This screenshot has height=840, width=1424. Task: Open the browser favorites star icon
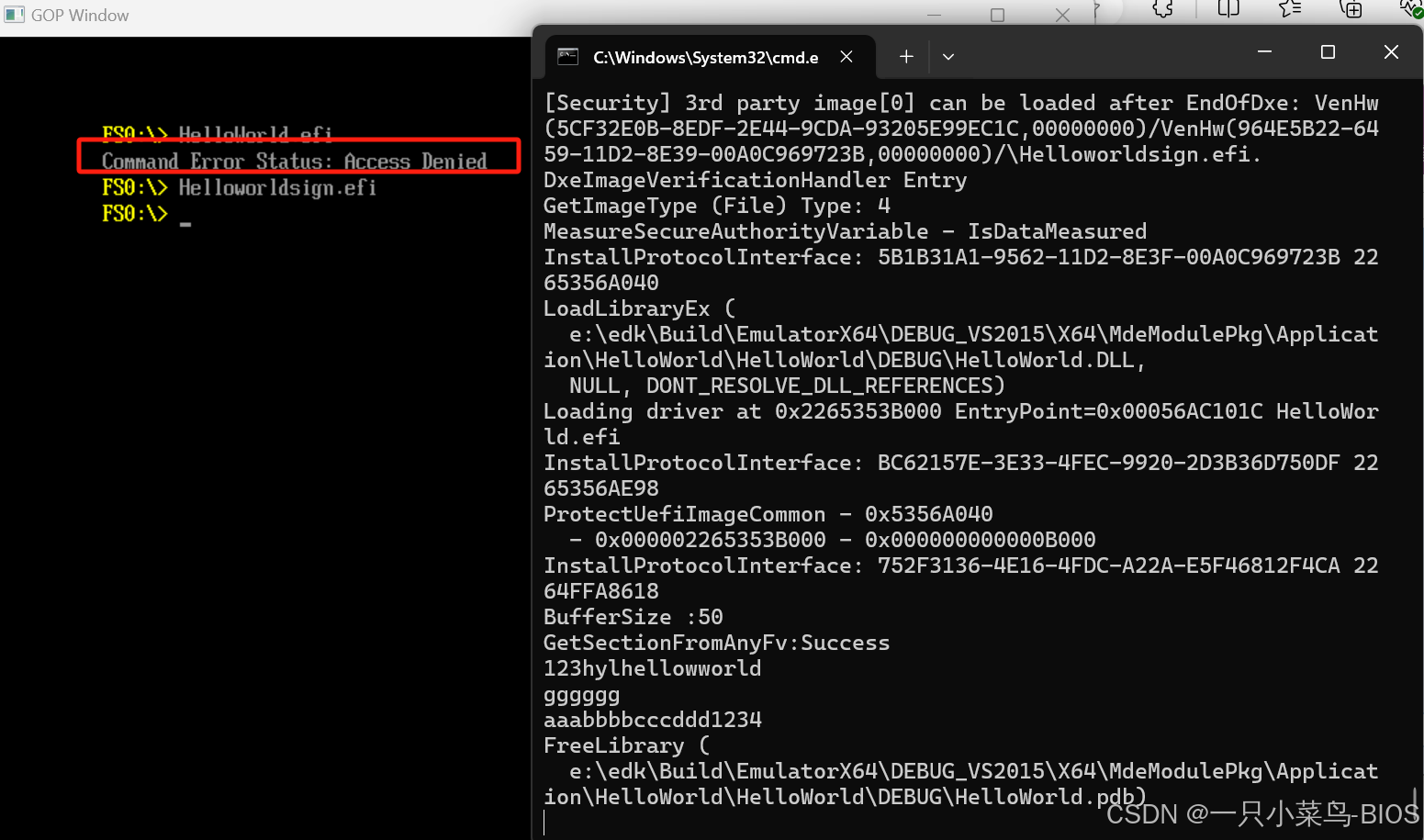(x=1290, y=9)
